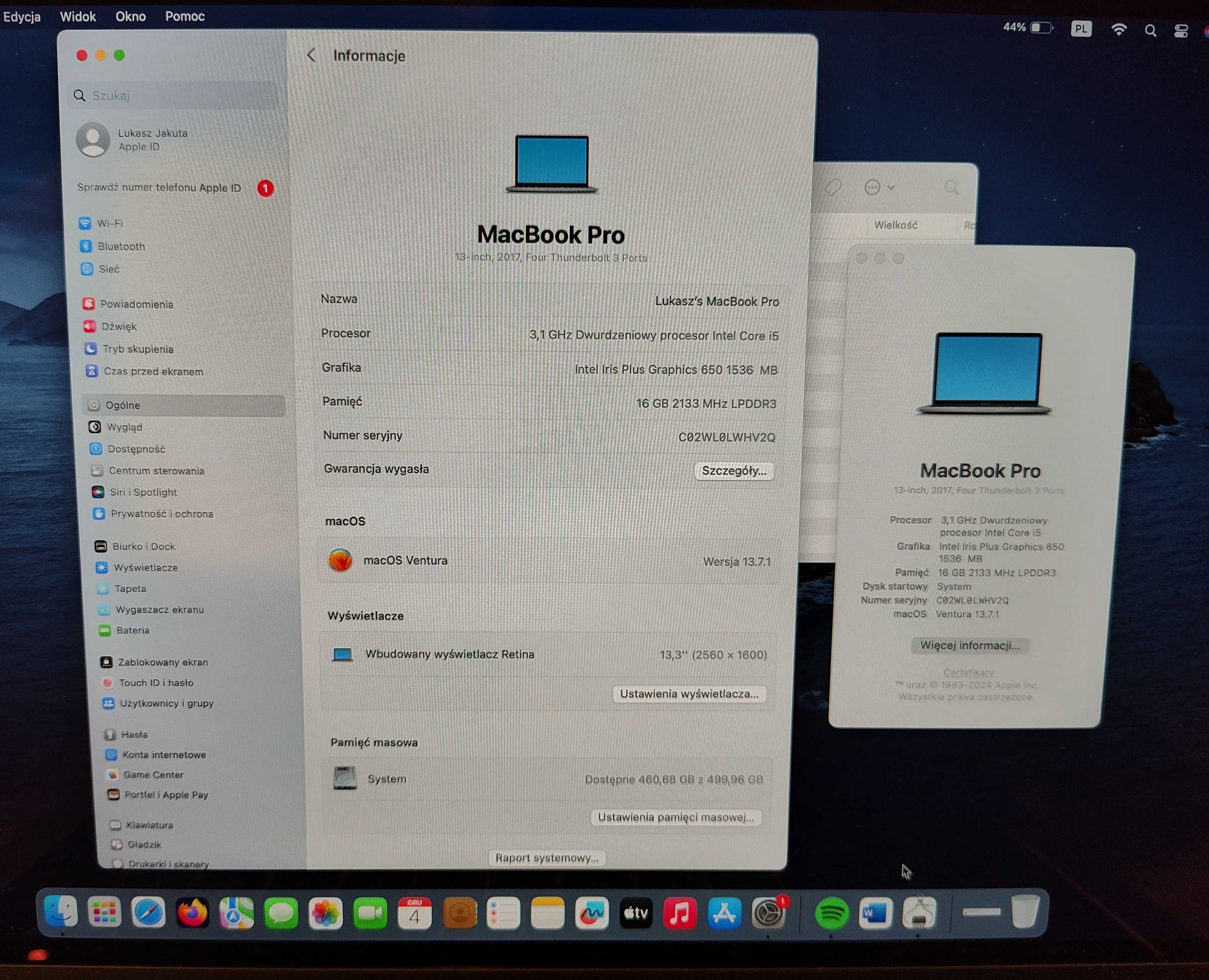Click Szczegóły warranty button
Screen dimensions: 1209x980
[x=734, y=471]
